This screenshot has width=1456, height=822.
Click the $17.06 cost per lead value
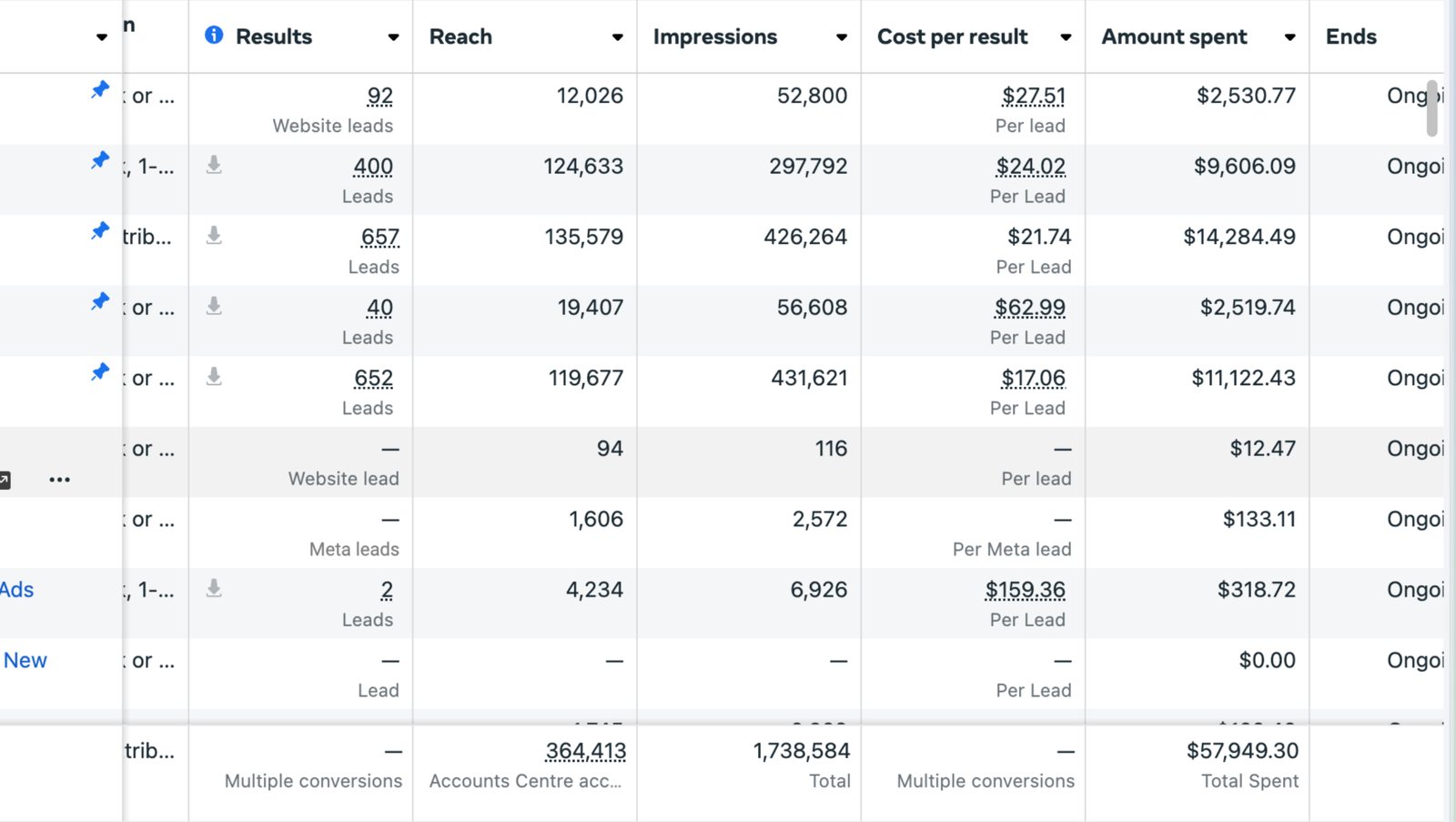pos(1033,378)
